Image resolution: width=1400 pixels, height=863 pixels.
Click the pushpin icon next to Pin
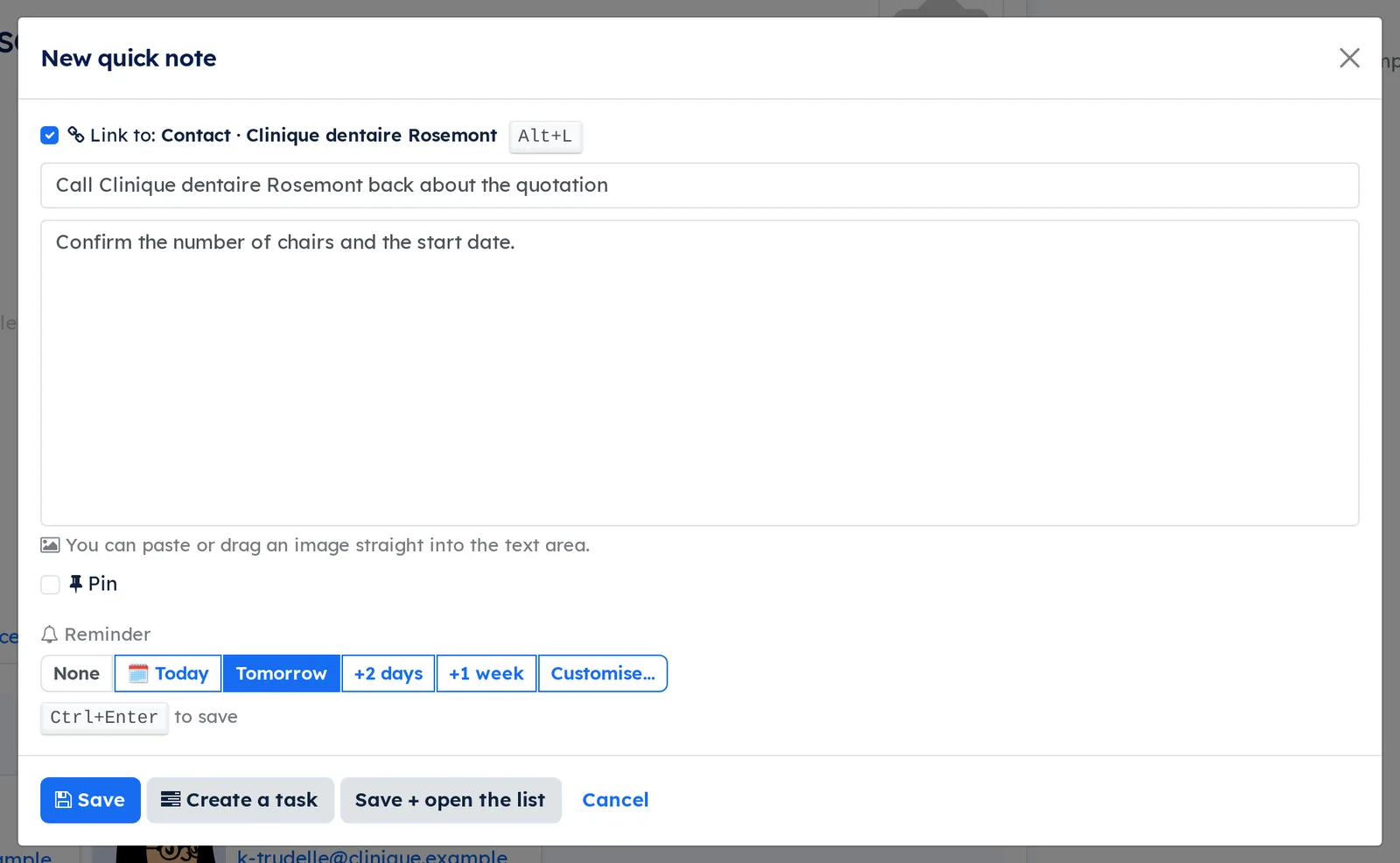point(76,584)
